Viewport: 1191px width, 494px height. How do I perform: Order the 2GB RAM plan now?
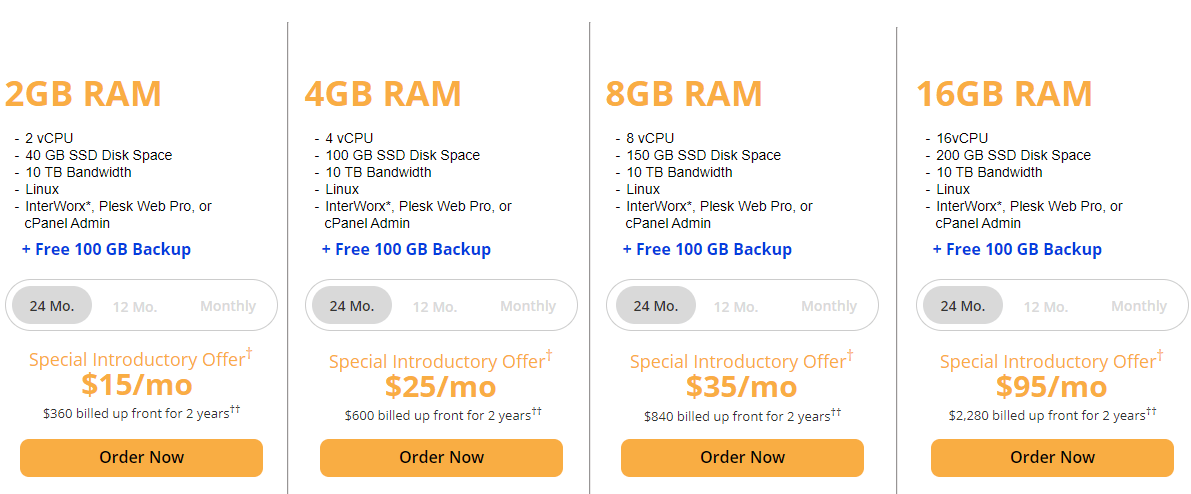click(x=141, y=458)
